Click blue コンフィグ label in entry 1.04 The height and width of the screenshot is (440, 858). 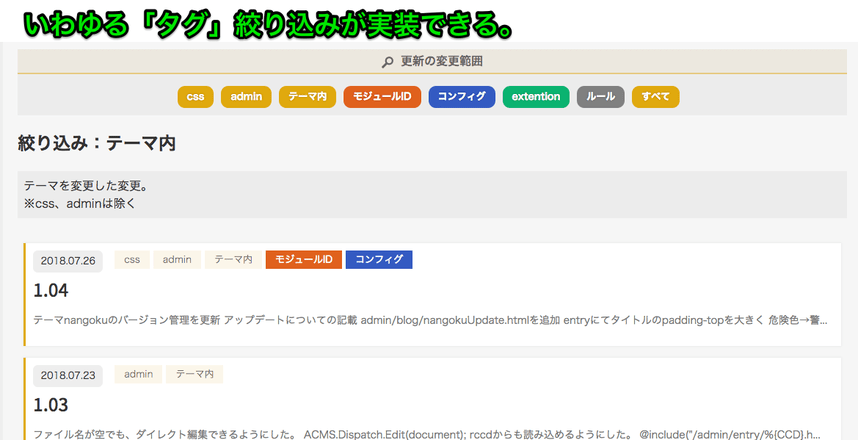click(379, 260)
